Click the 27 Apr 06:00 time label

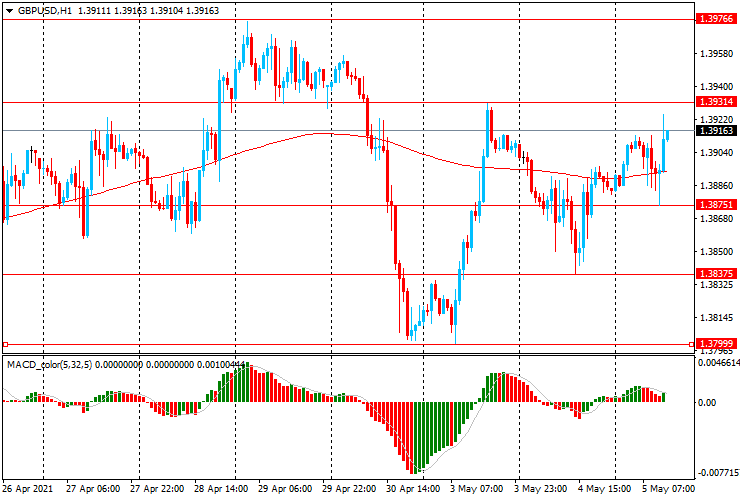pos(93,488)
